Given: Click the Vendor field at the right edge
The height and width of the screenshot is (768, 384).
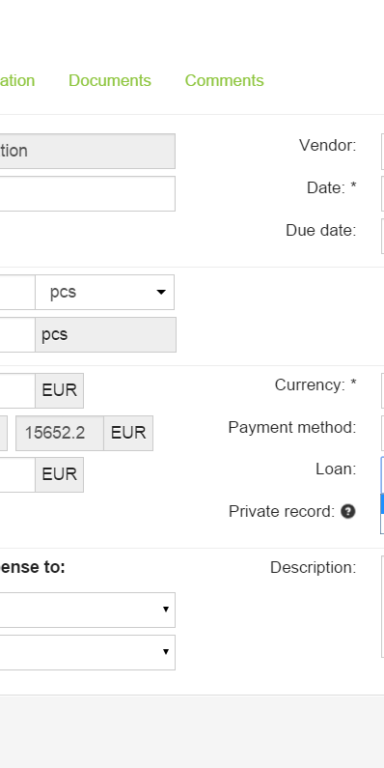Looking at the screenshot, I should click(x=383, y=151).
